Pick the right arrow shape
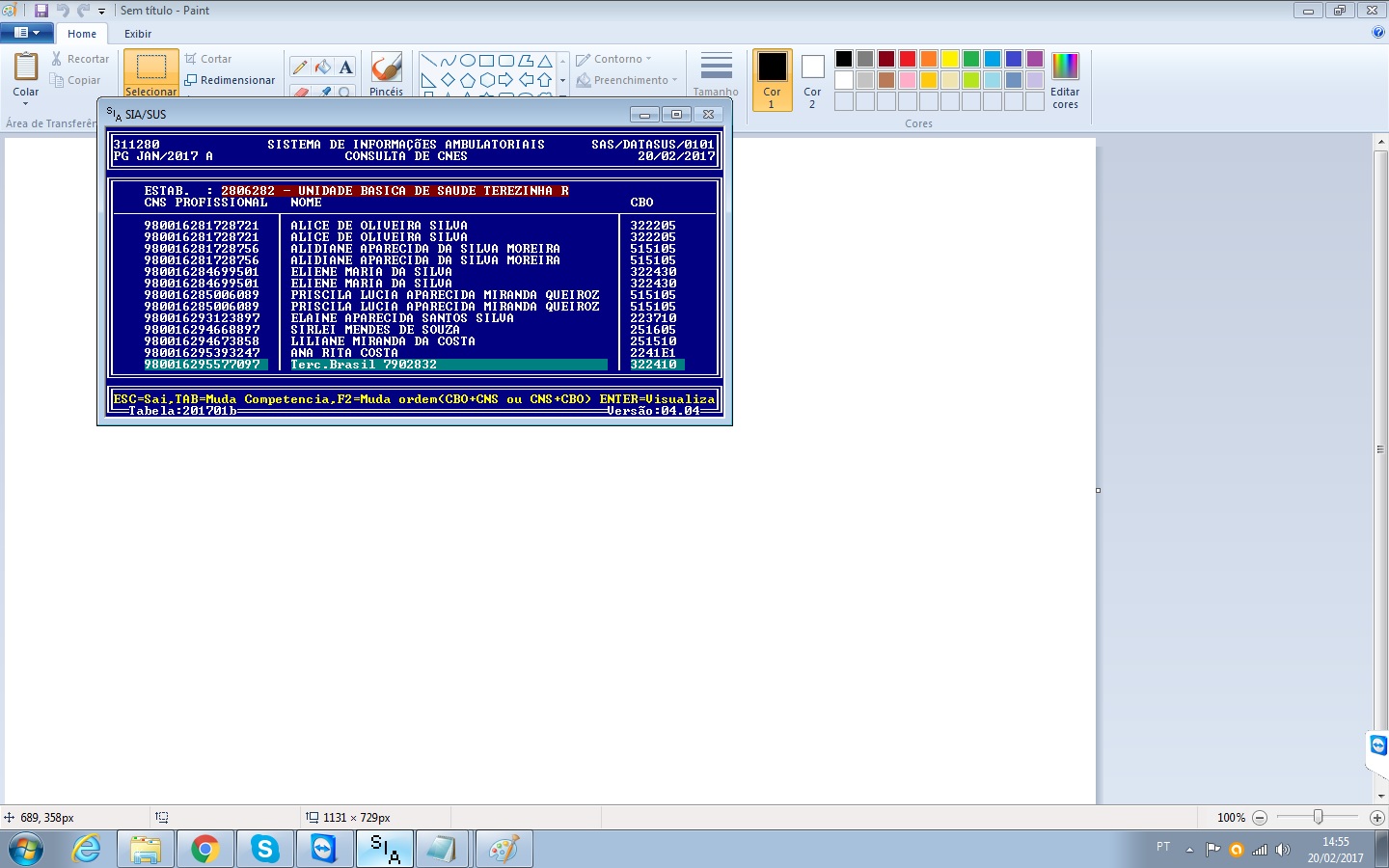This screenshot has width=1389, height=868. [x=505, y=80]
